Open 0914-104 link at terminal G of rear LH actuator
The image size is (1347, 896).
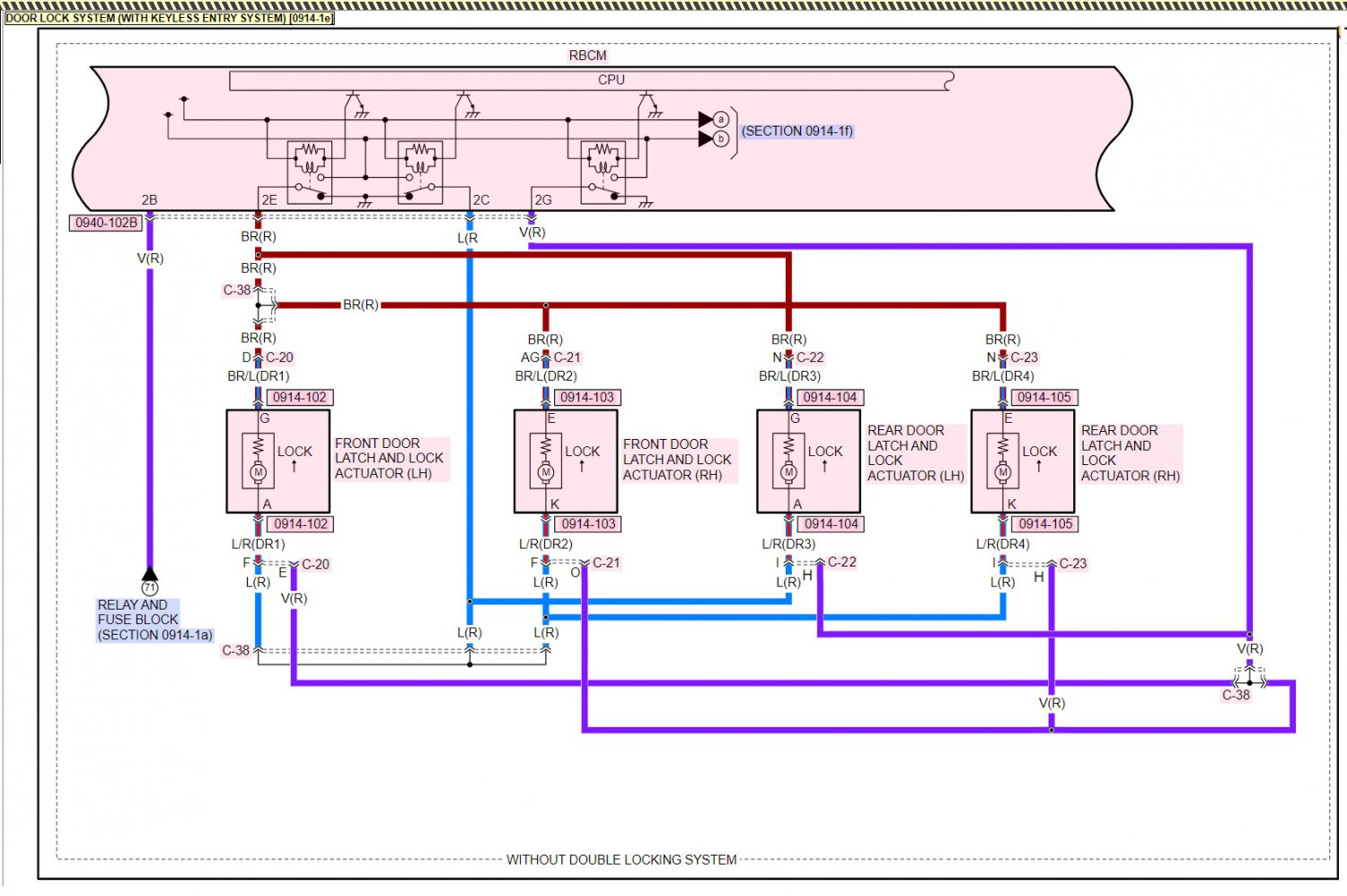coord(831,397)
